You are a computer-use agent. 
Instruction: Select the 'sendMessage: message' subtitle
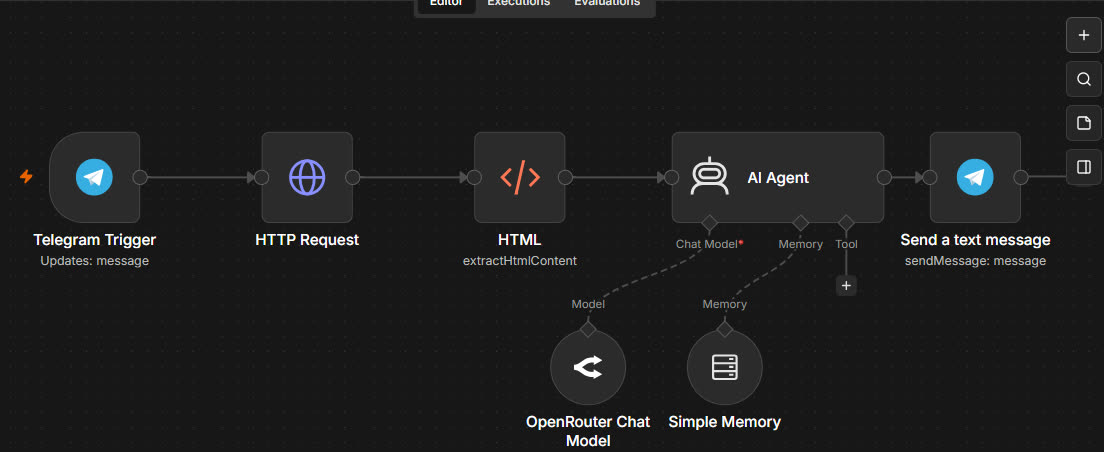[x=975, y=261]
